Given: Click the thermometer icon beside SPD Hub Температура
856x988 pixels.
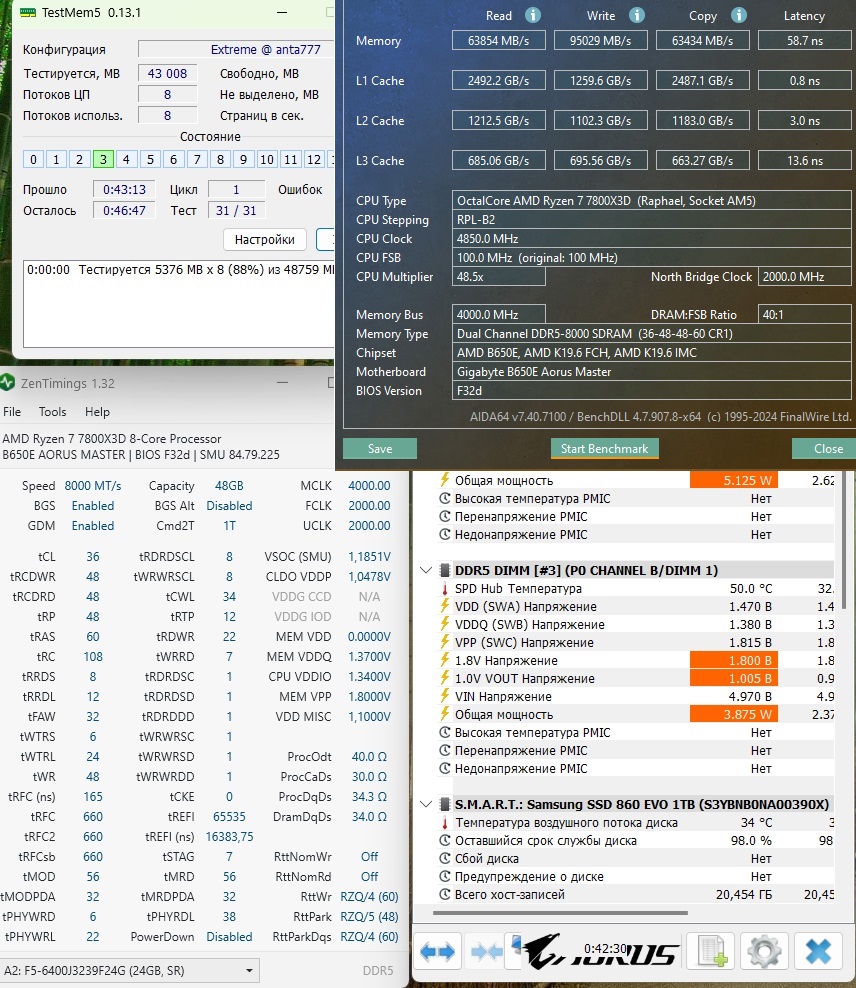Looking at the screenshot, I should coord(445,589).
